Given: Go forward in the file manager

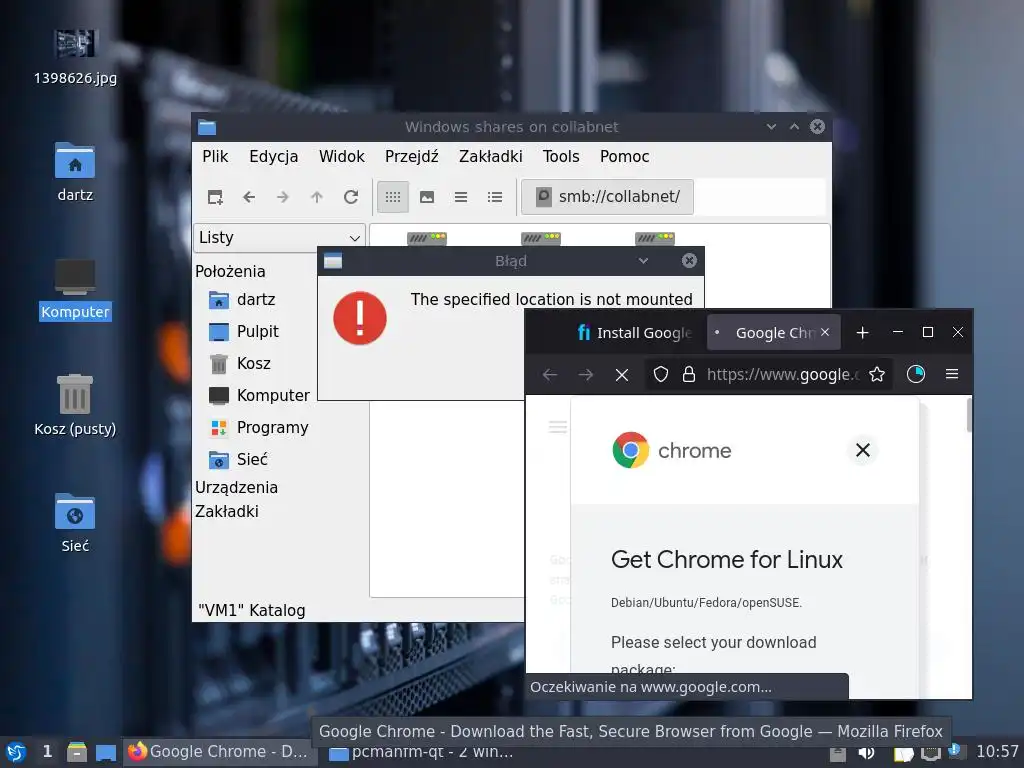Looking at the screenshot, I should 283,197.
